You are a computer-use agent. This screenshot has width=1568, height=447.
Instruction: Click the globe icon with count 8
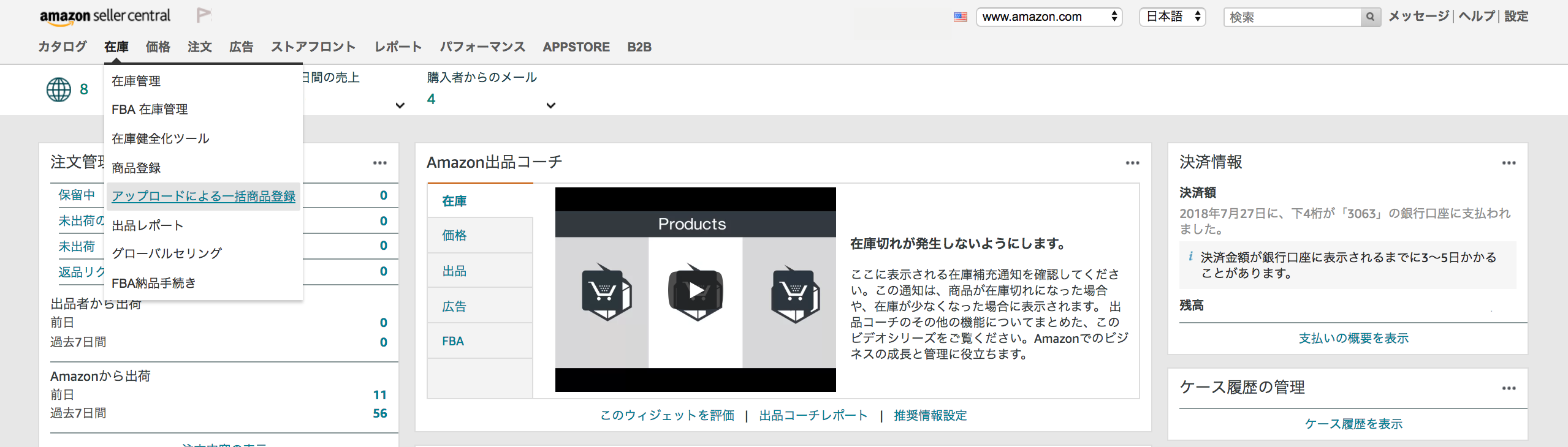tap(59, 89)
